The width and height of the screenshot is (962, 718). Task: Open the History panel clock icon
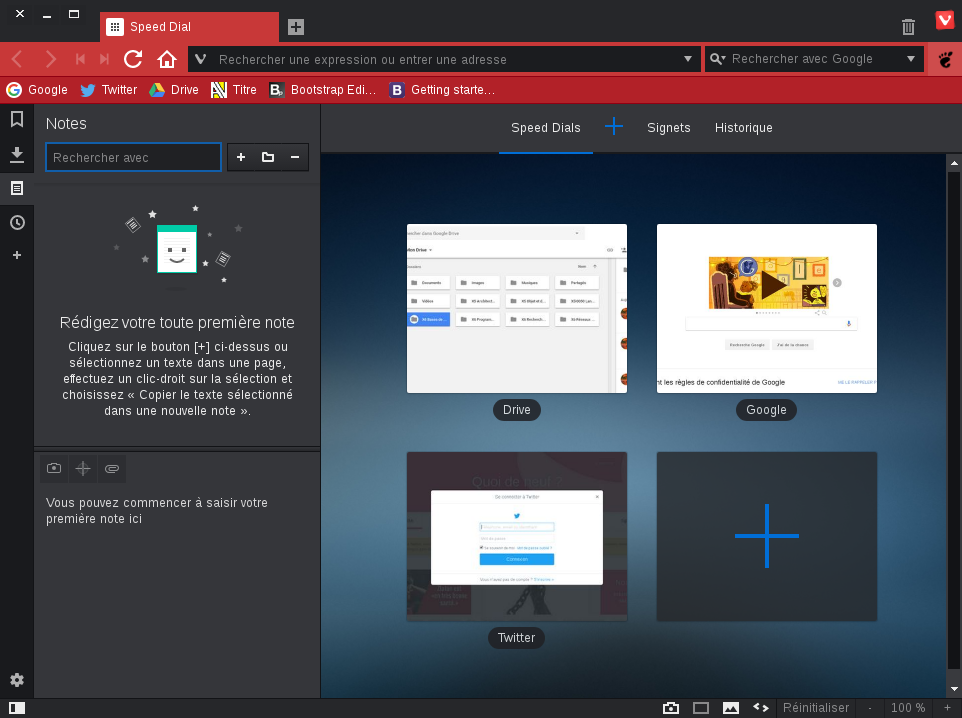click(x=17, y=222)
